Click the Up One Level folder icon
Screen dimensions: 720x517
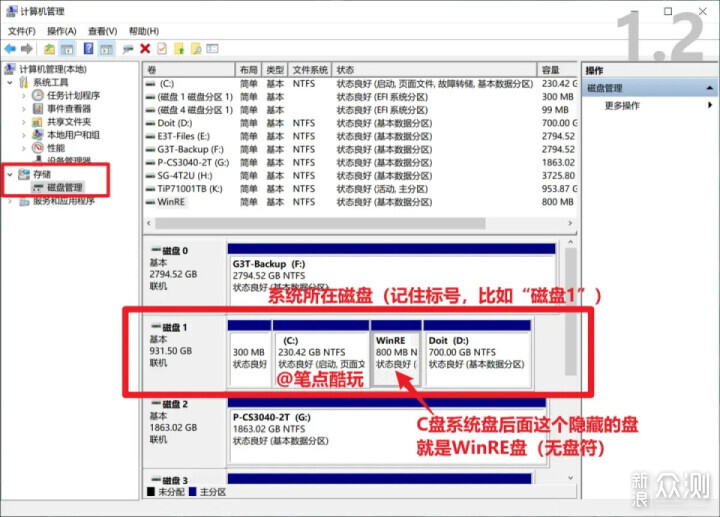49,49
